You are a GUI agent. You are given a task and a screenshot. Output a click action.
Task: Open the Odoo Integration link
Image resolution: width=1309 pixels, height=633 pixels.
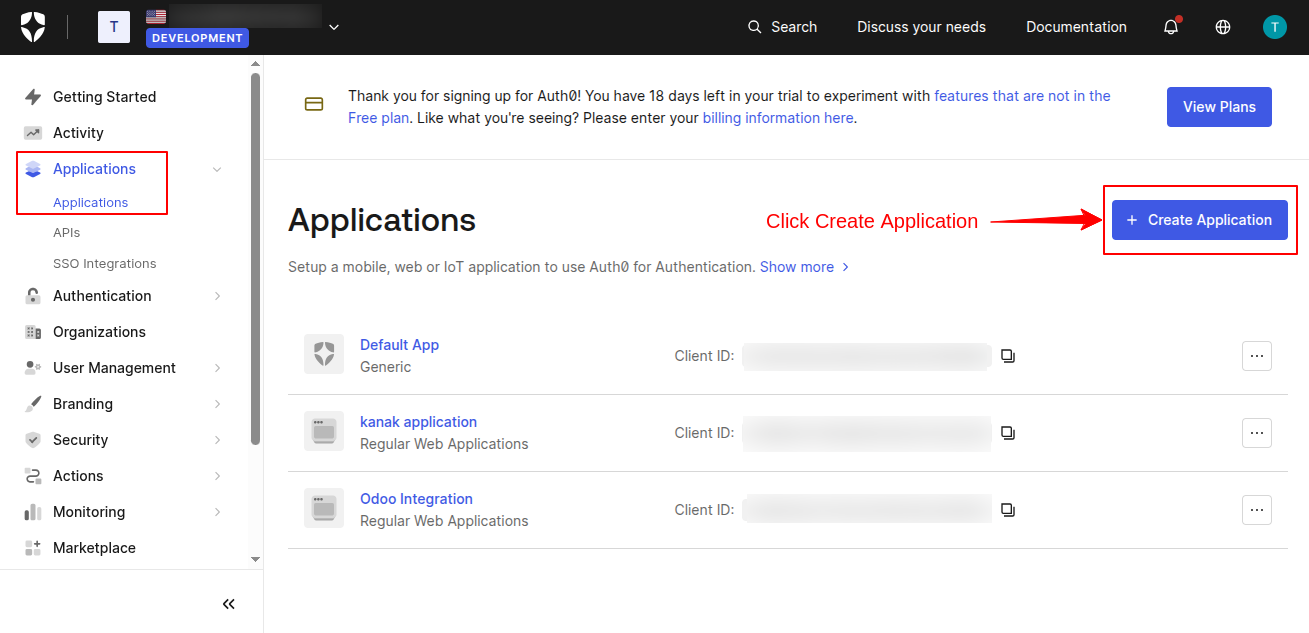coord(416,499)
